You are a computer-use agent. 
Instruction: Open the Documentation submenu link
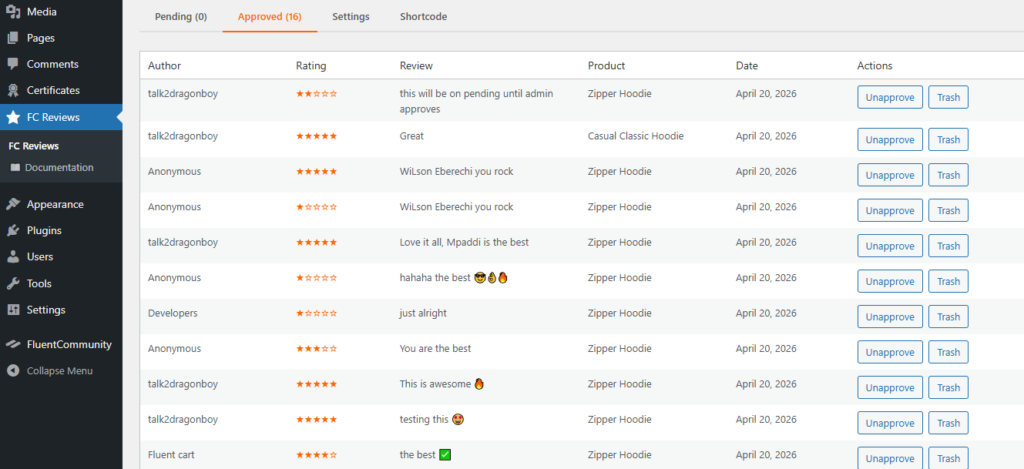(x=59, y=168)
